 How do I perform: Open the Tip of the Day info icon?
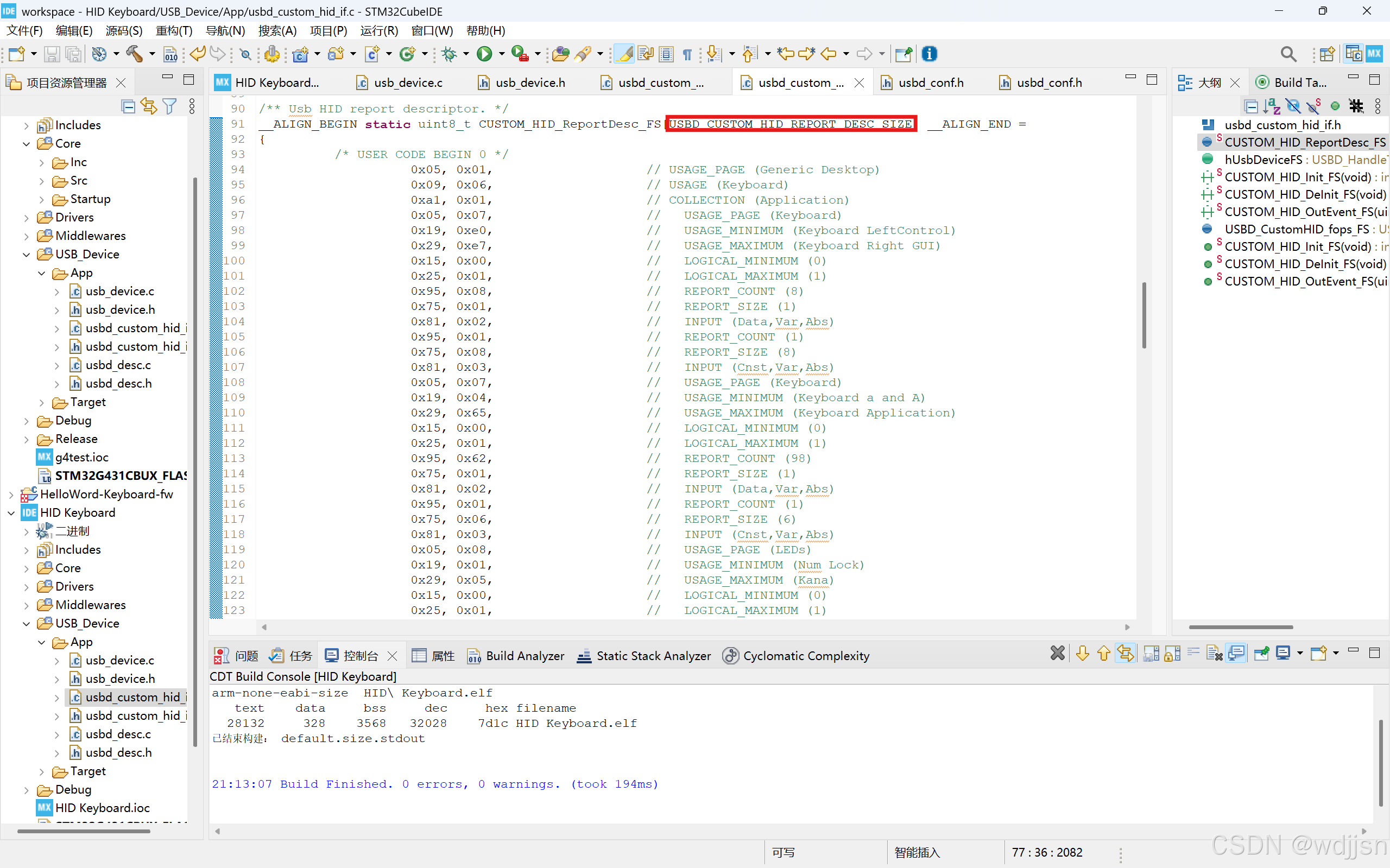pos(929,54)
